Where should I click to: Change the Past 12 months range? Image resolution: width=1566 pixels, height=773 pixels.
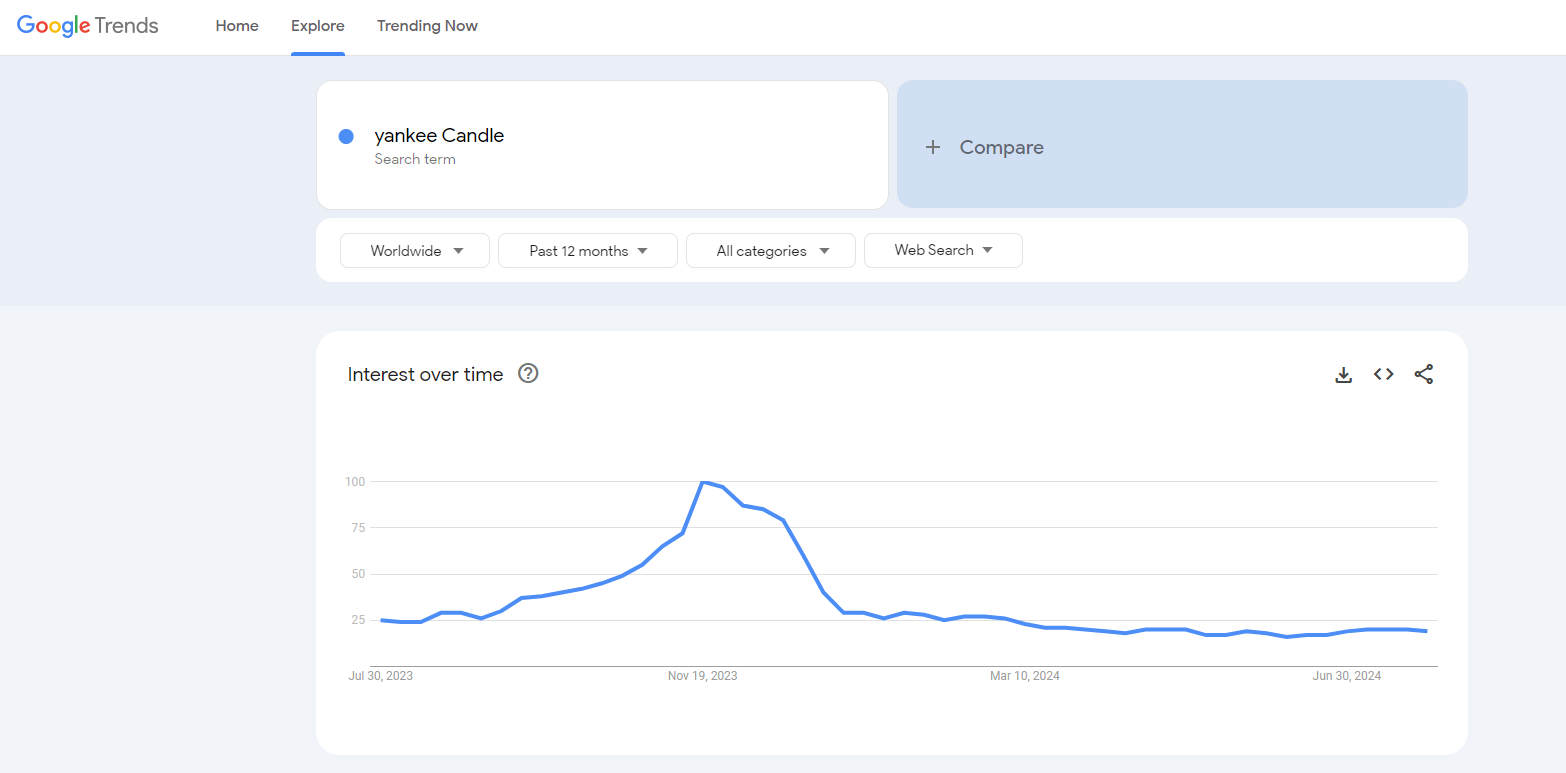point(588,251)
